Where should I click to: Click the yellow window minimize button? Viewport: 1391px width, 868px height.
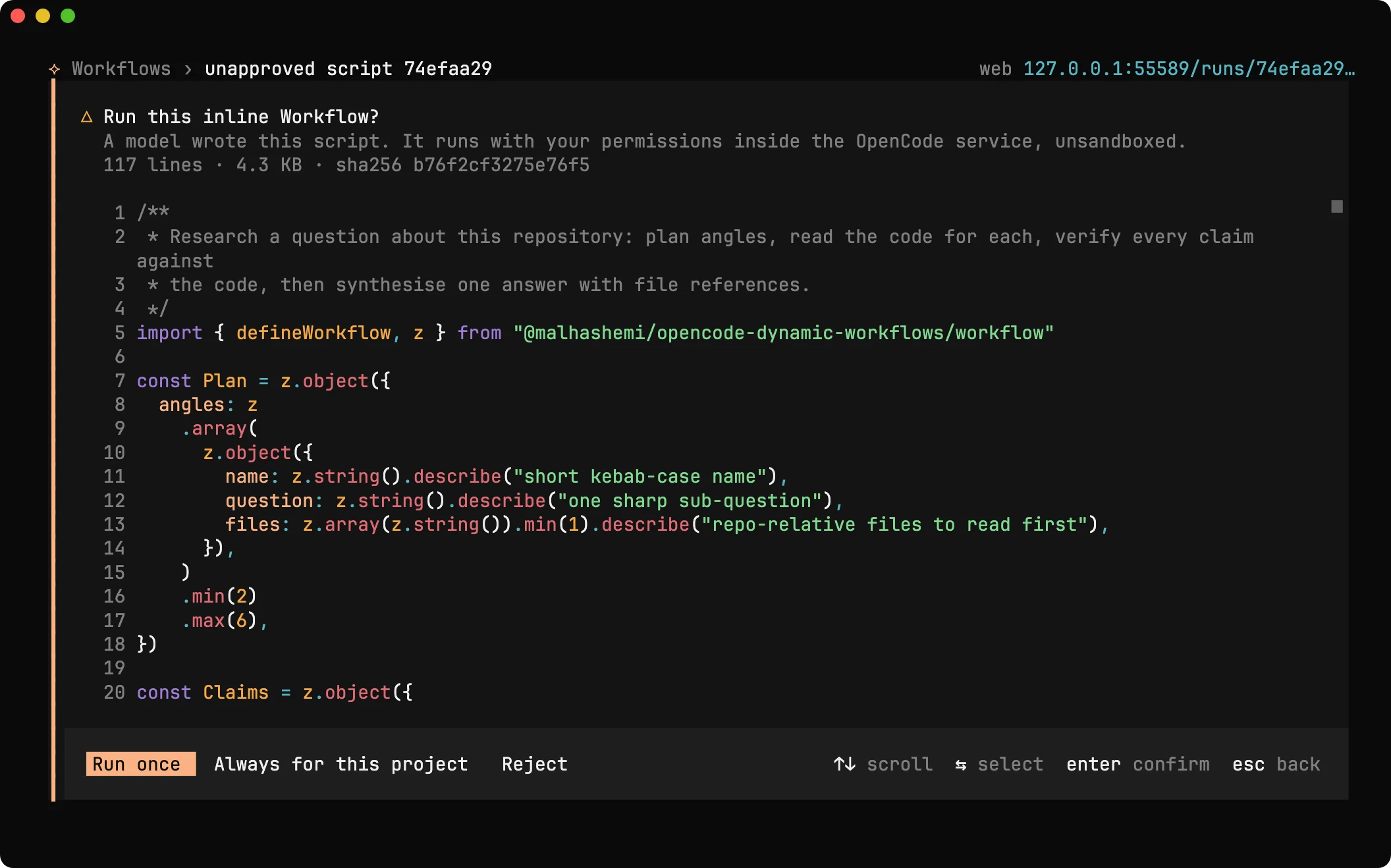[x=43, y=16]
